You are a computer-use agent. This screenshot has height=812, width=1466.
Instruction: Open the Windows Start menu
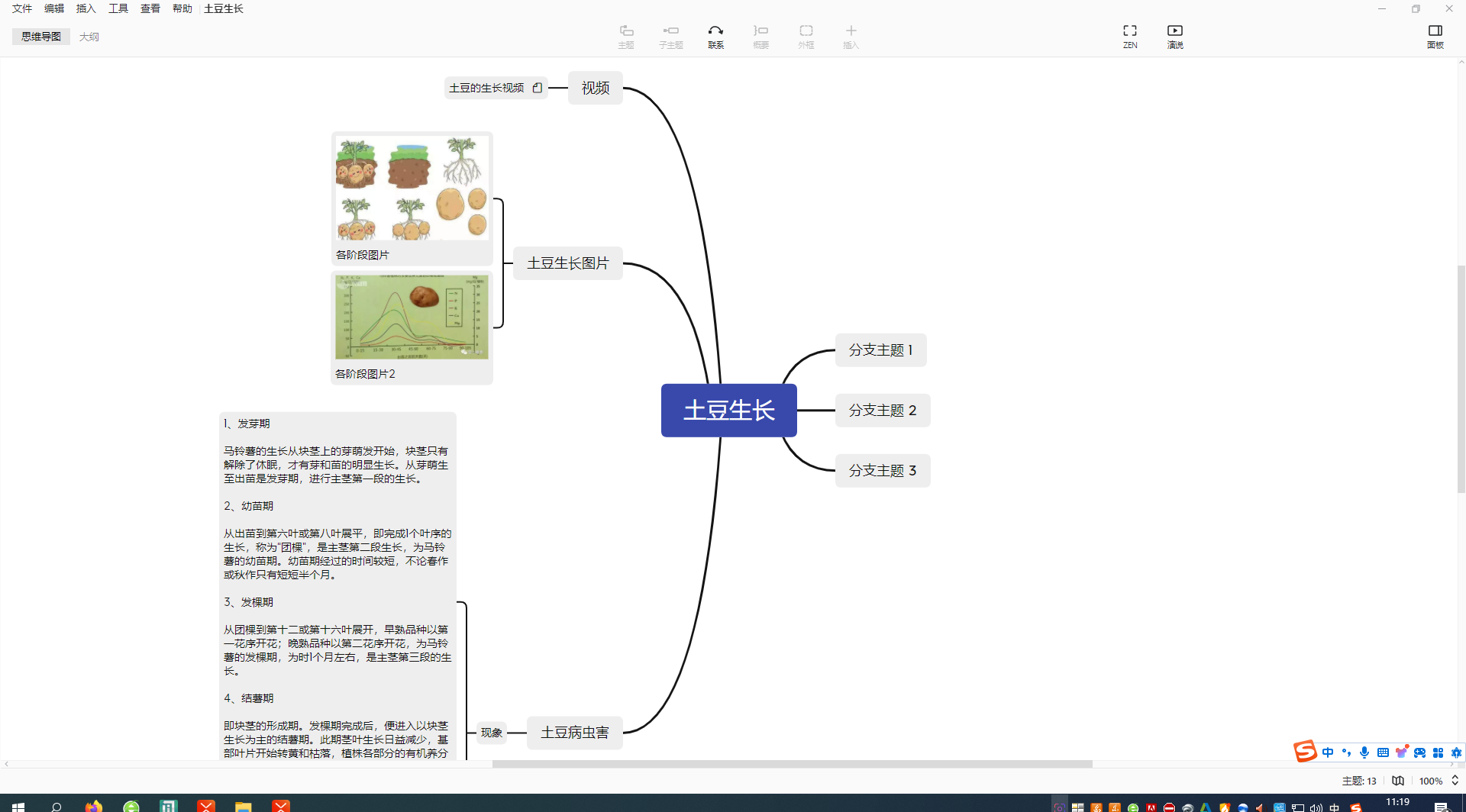point(18,806)
